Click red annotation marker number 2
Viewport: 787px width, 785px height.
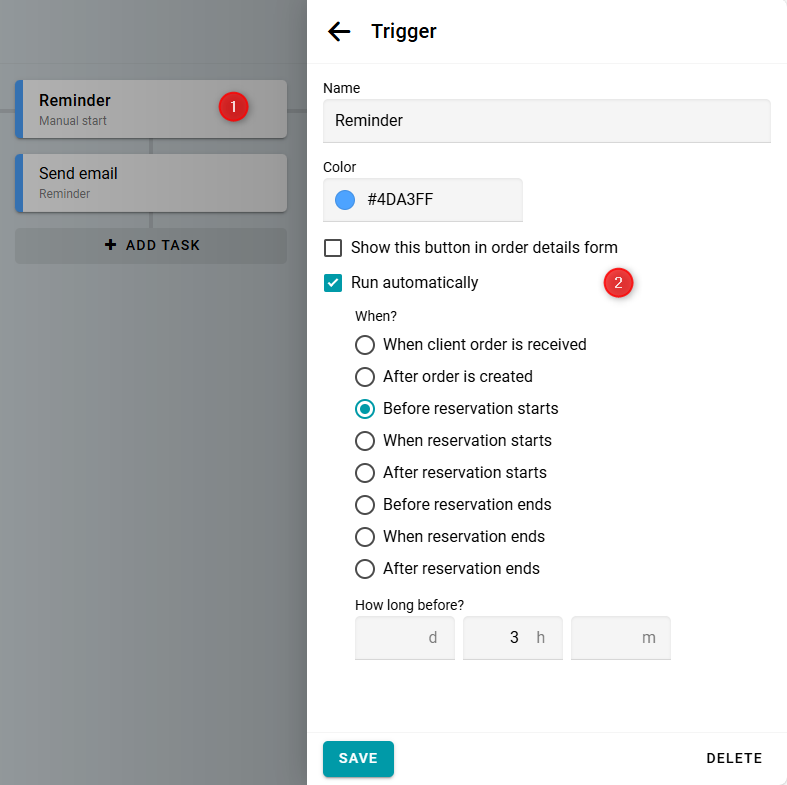pyautogui.click(x=618, y=283)
